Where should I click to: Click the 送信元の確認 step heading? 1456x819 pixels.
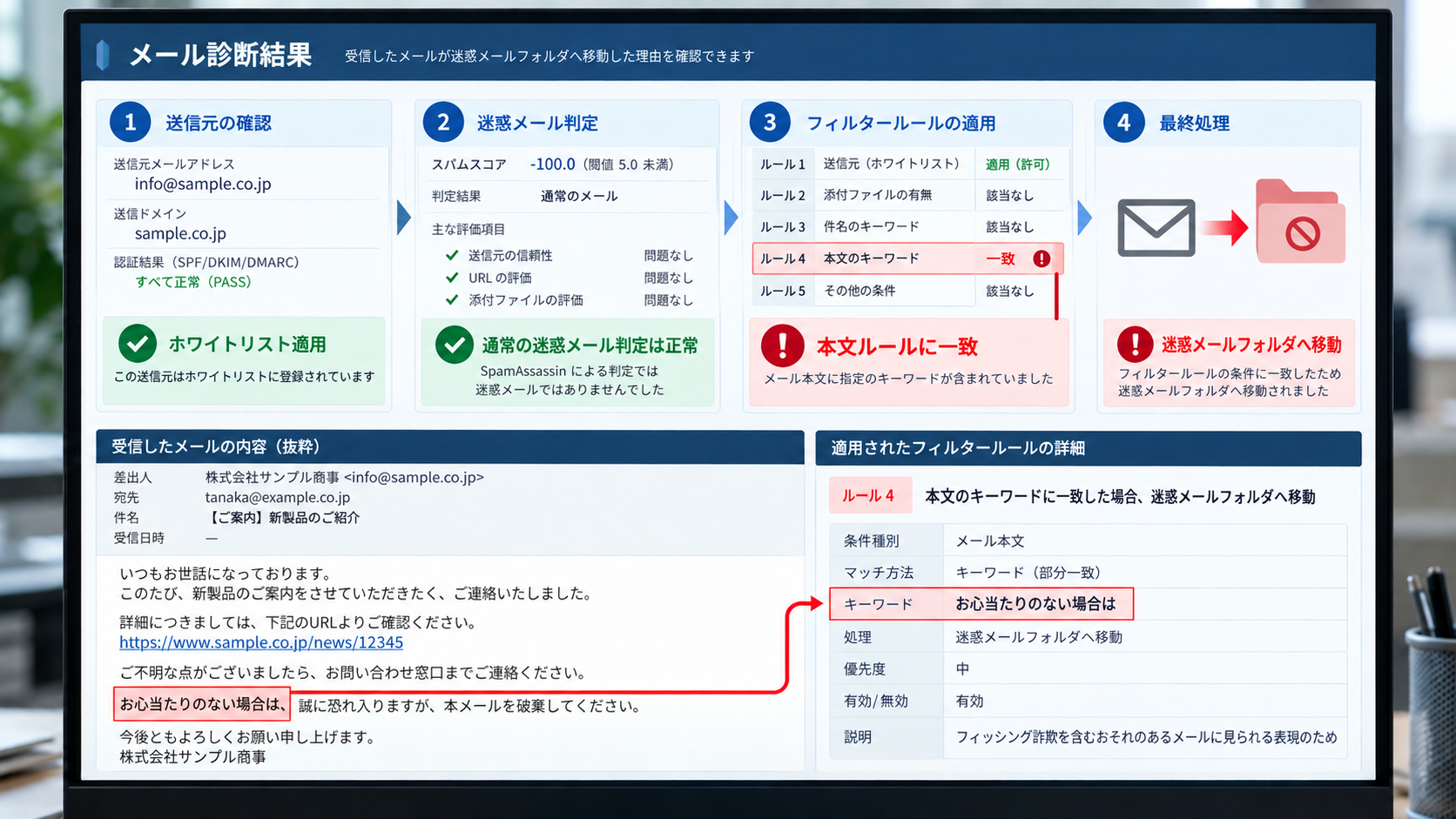tap(219, 123)
